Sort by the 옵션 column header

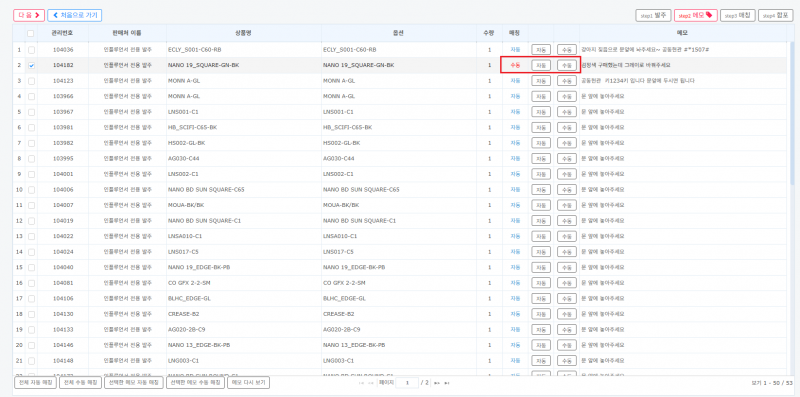399,33
